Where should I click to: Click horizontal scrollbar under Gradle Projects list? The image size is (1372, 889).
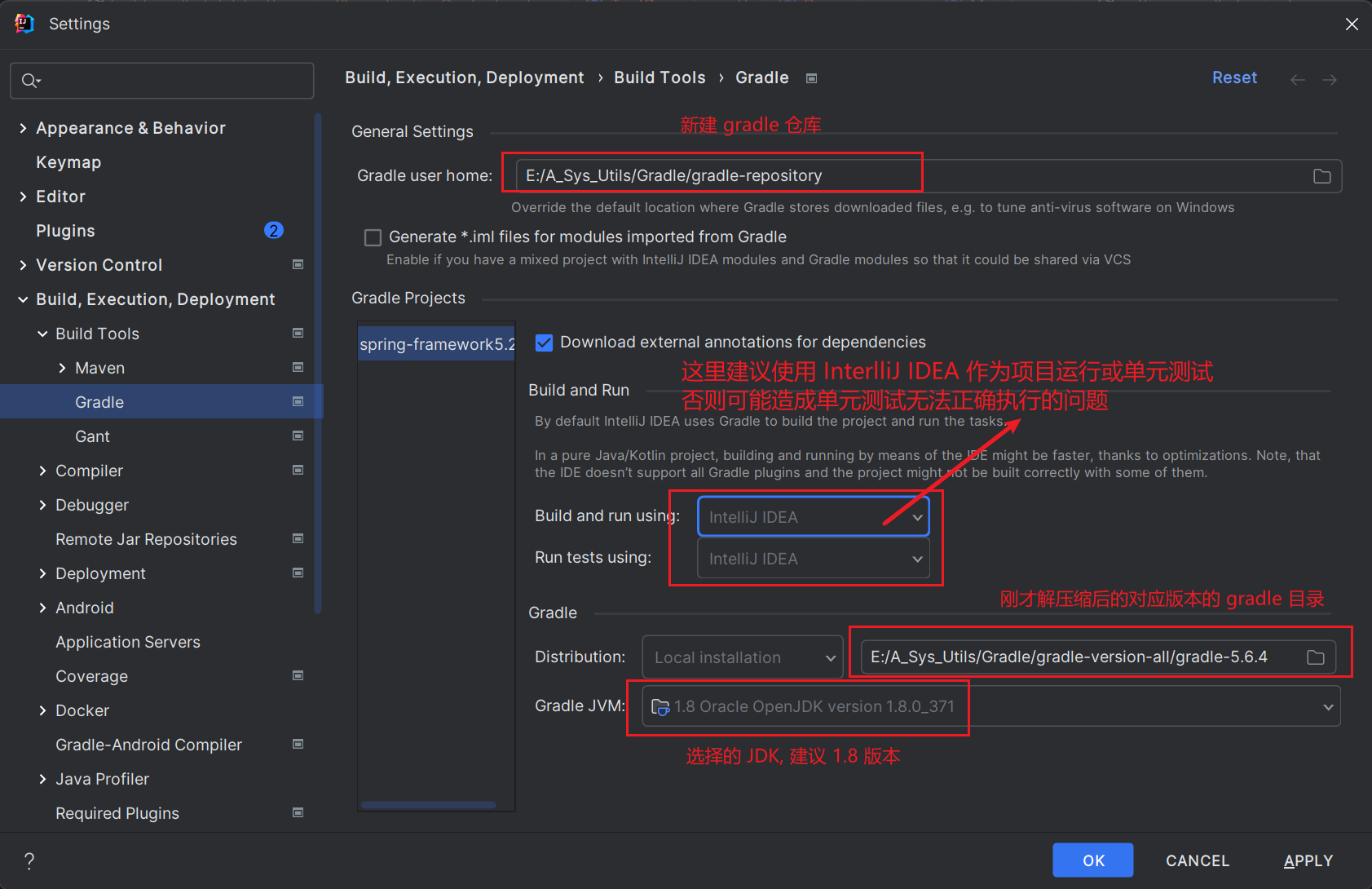[429, 805]
